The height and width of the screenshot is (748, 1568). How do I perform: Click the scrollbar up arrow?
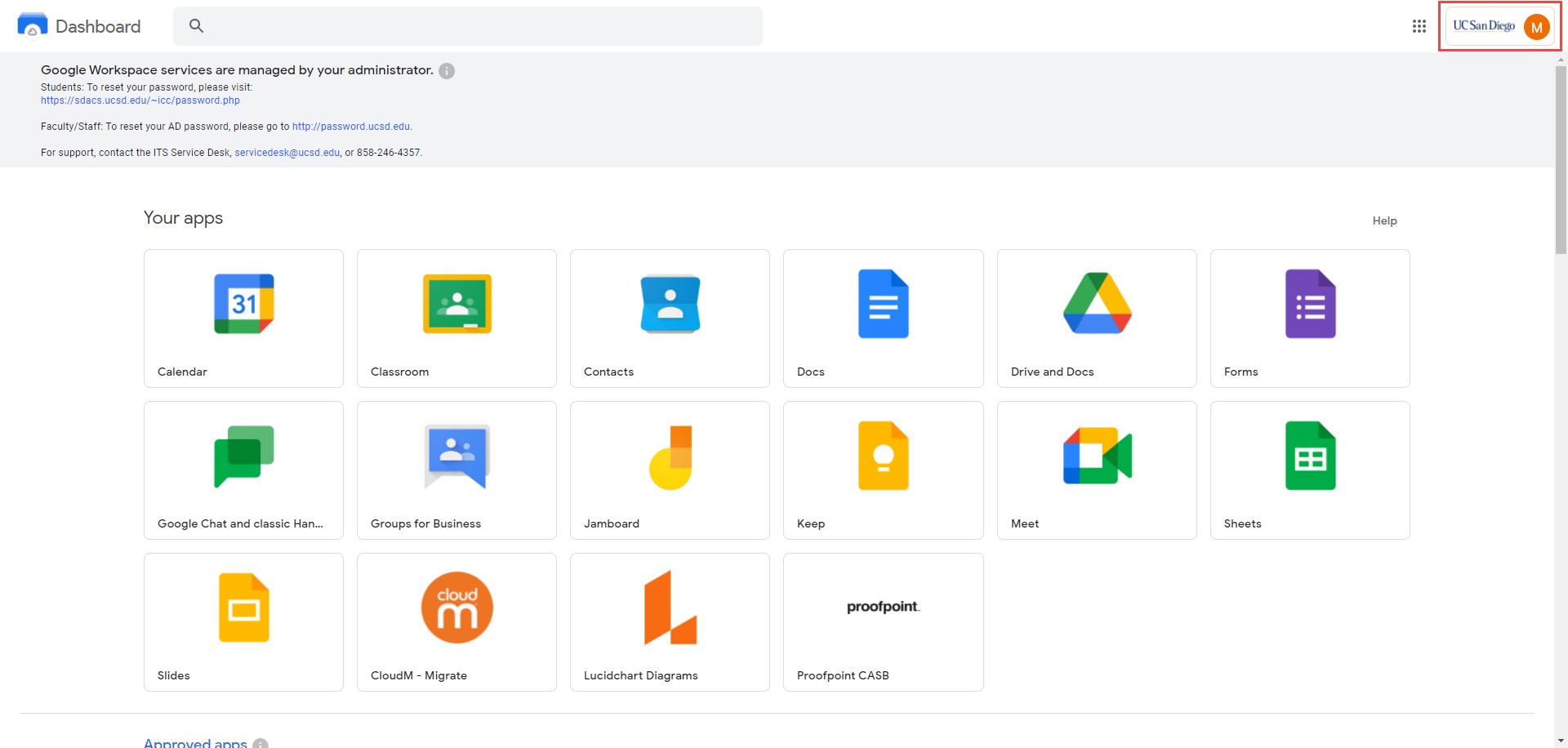tap(1561, 59)
